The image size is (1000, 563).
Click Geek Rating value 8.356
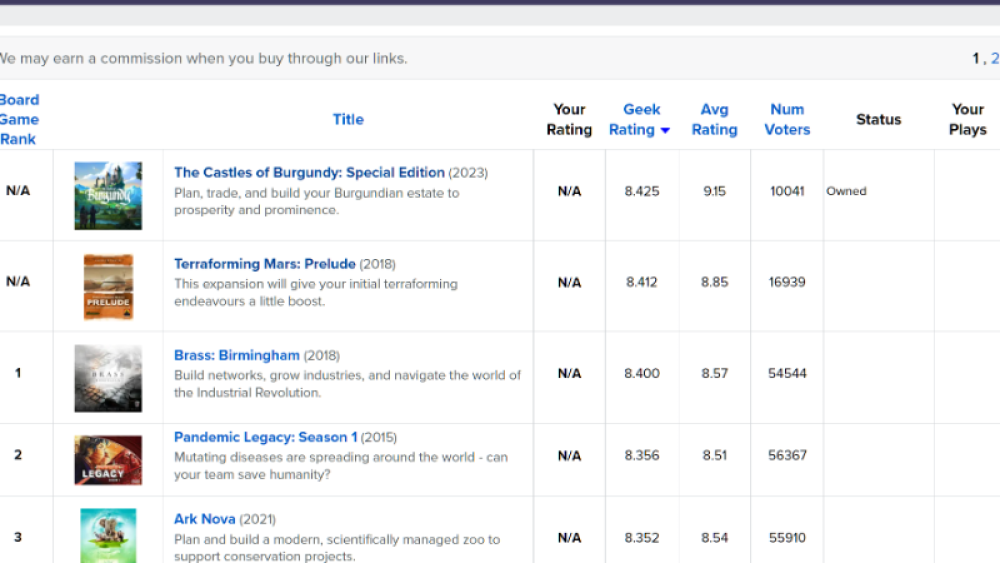(x=642, y=455)
